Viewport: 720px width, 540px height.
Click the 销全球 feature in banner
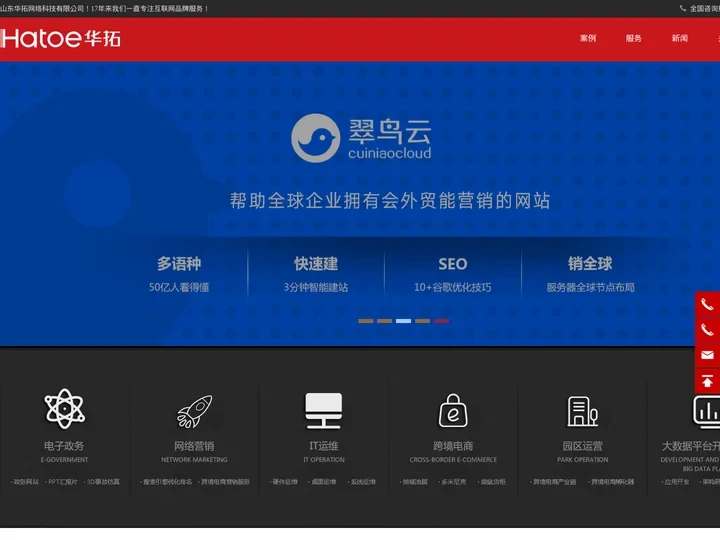click(590, 264)
